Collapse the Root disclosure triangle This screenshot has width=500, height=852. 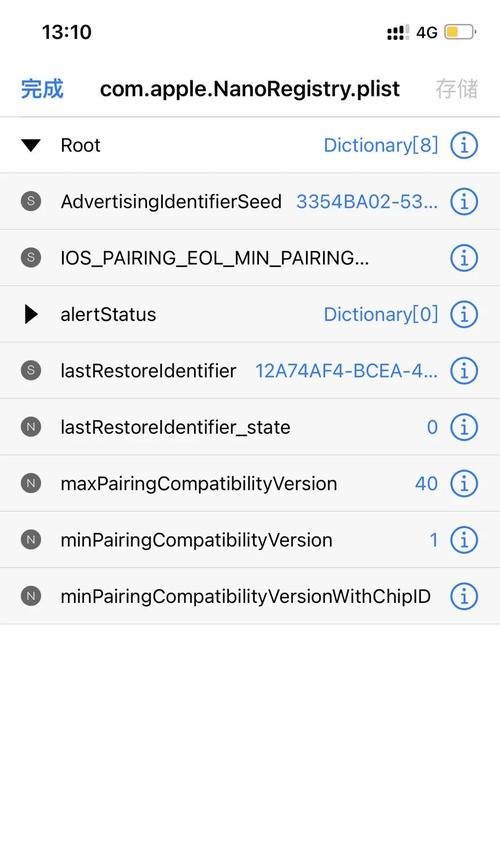pos(30,146)
